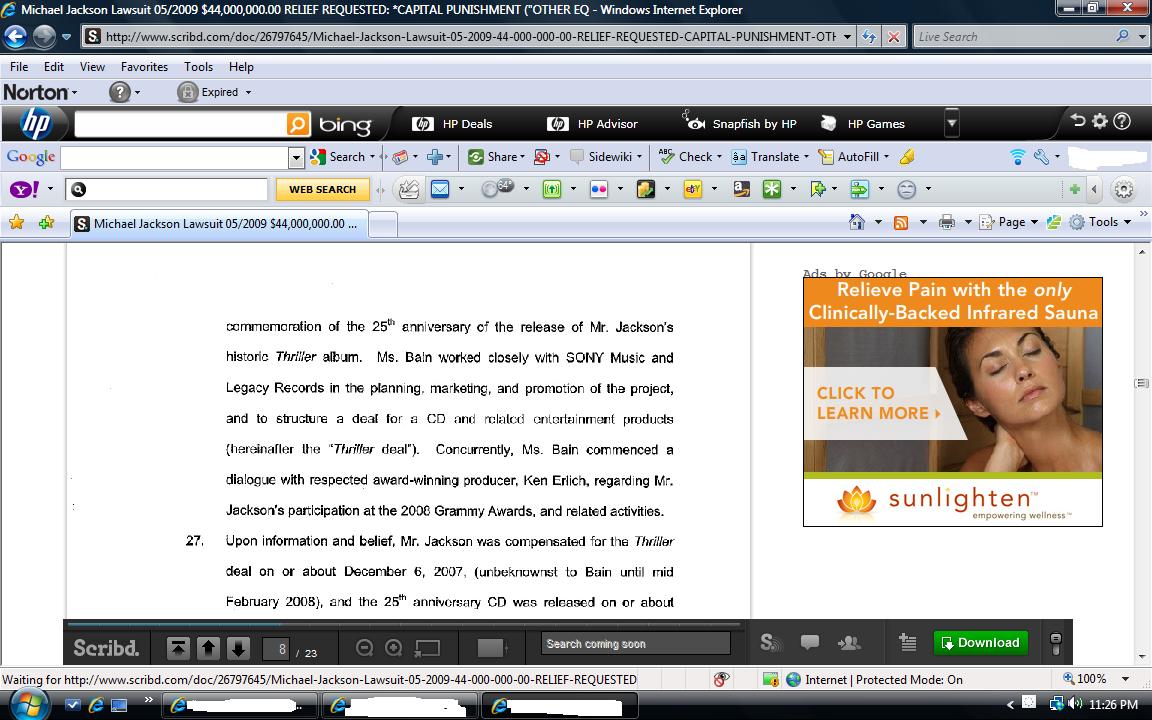Expand HP toolbar more items dropdown
Image resolution: width=1152 pixels, height=720 pixels.
[951, 123]
